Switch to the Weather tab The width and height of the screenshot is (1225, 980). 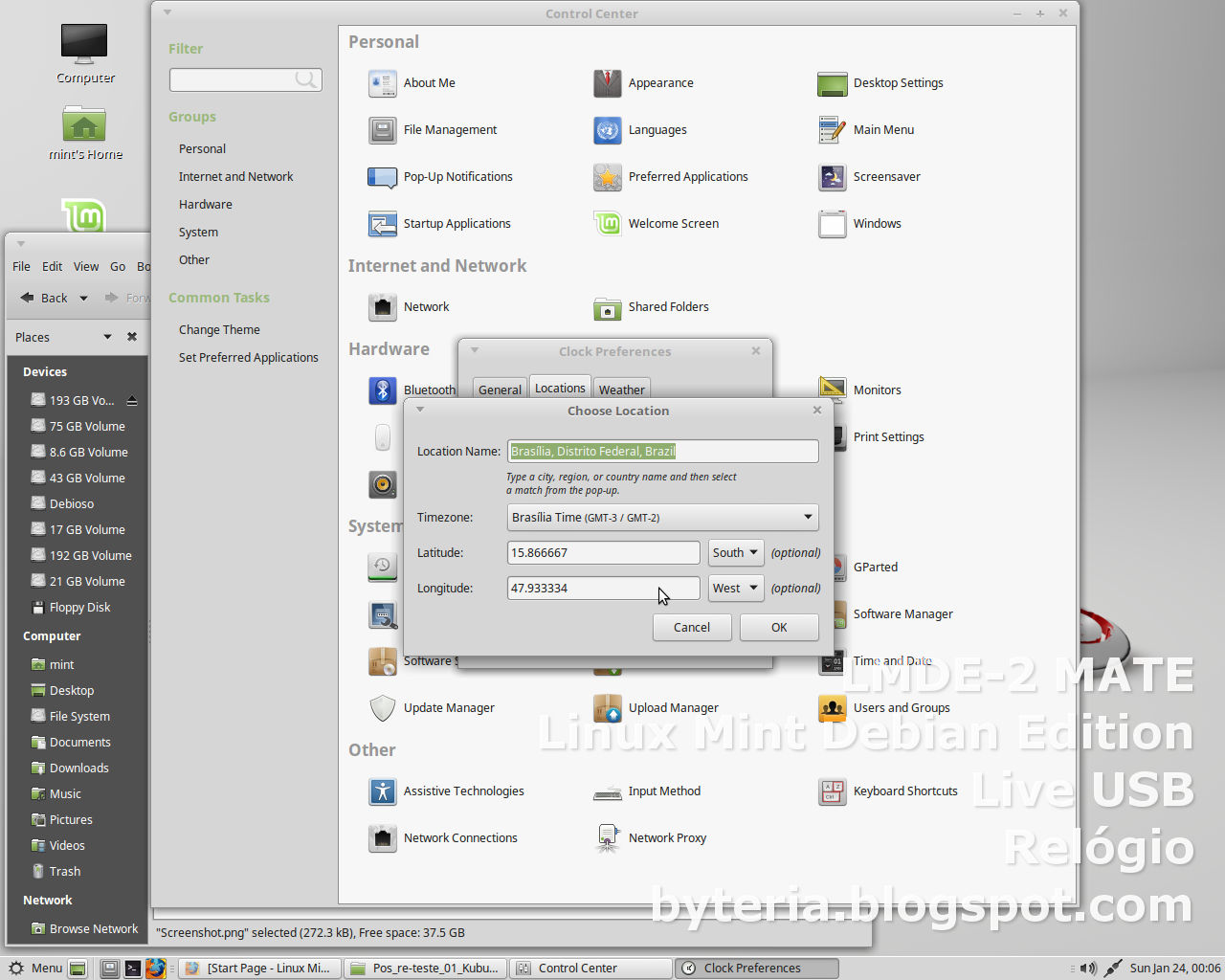(x=621, y=389)
